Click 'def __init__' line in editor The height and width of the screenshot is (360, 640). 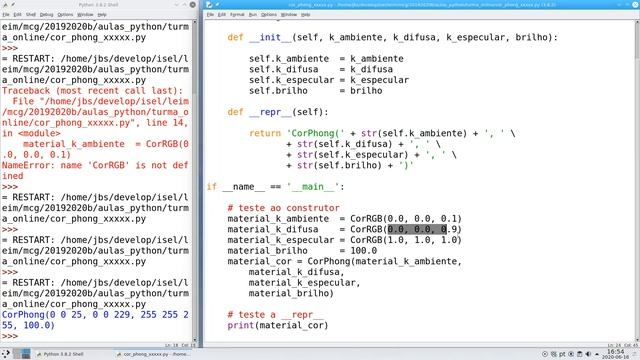pyautogui.click(x=392, y=37)
